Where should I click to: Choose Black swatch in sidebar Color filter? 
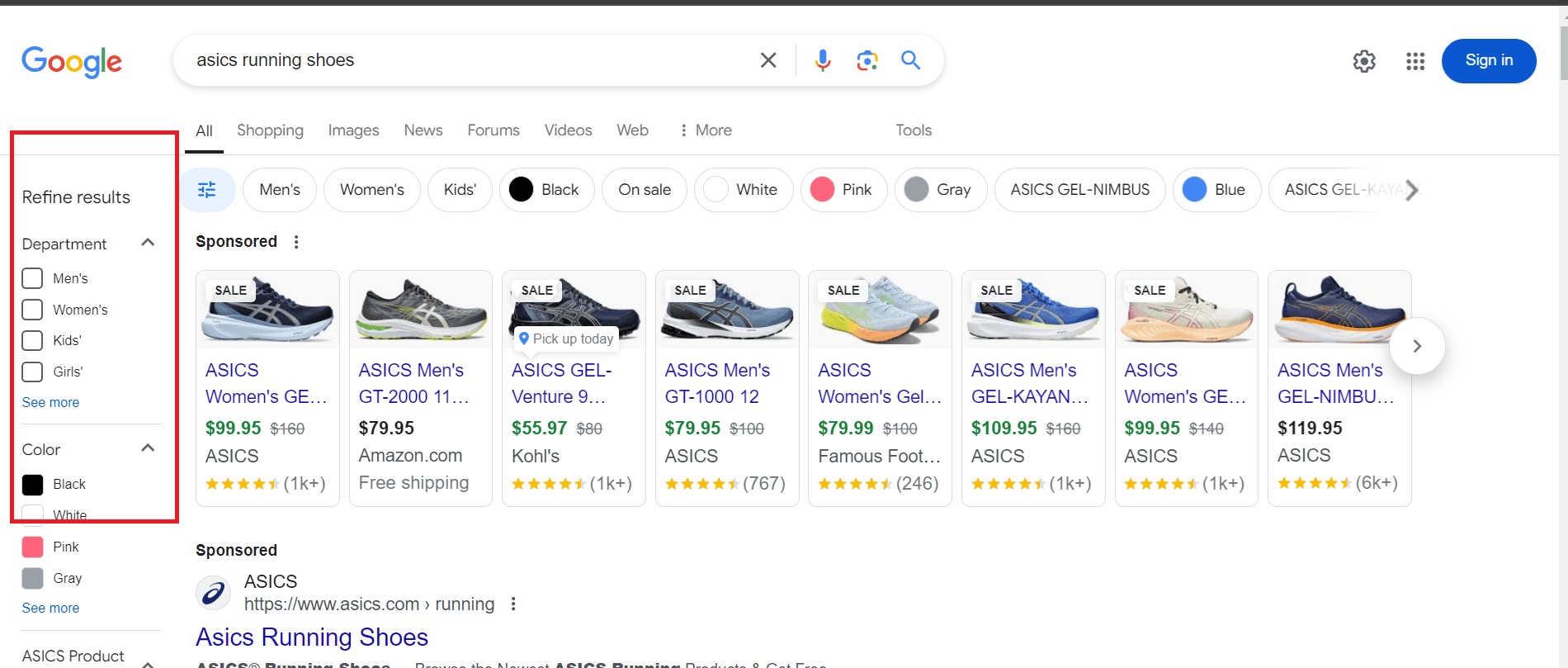pos(32,485)
